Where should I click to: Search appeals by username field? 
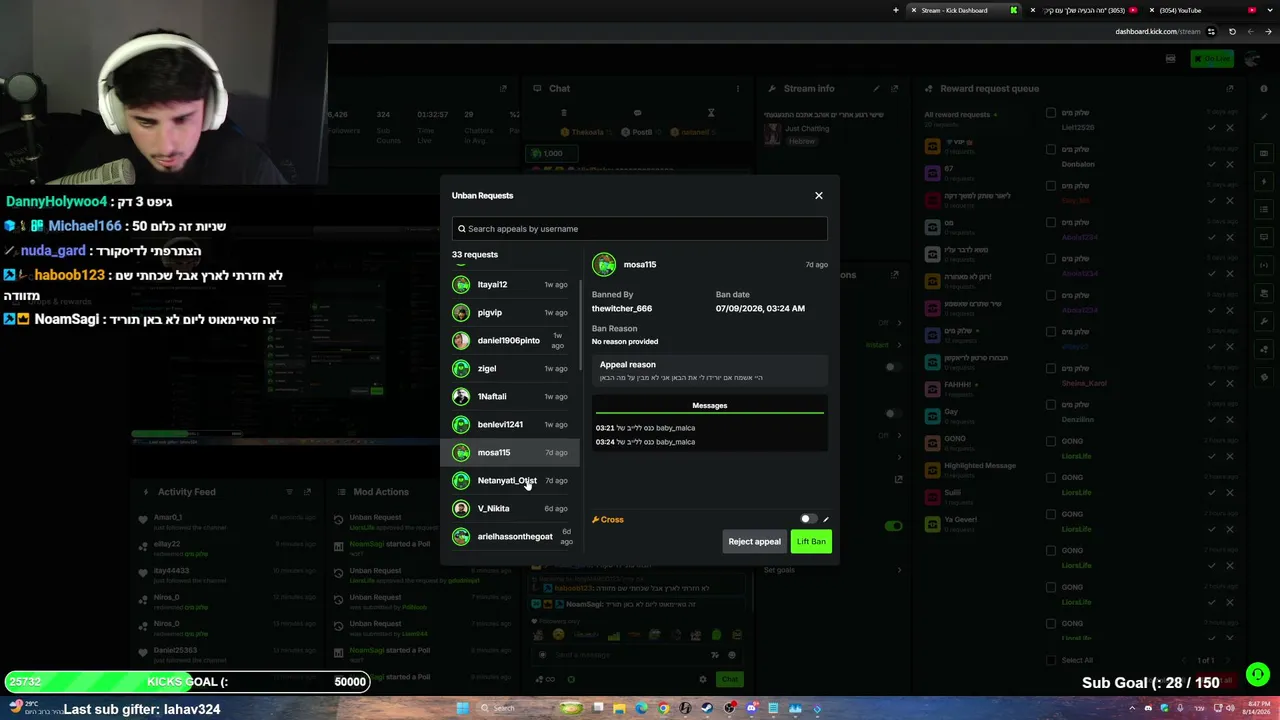(640, 229)
